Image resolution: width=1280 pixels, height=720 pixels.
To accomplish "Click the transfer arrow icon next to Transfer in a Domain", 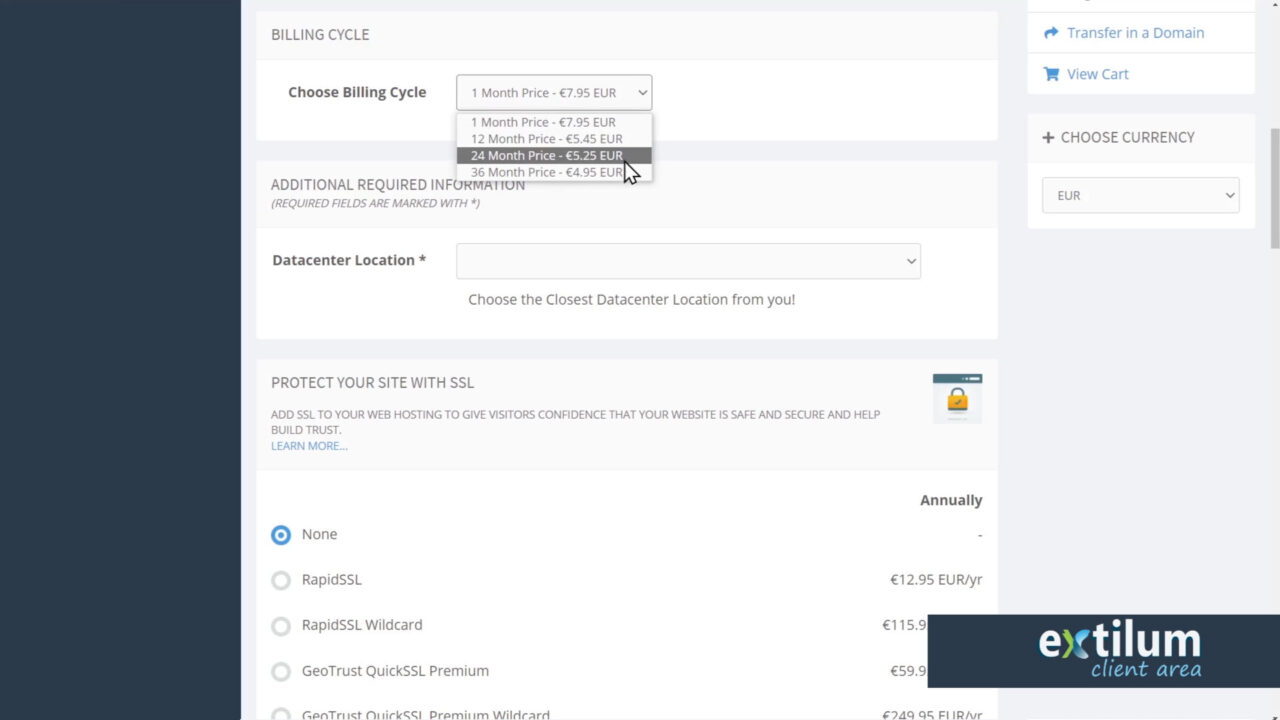I will (x=1050, y=32).
